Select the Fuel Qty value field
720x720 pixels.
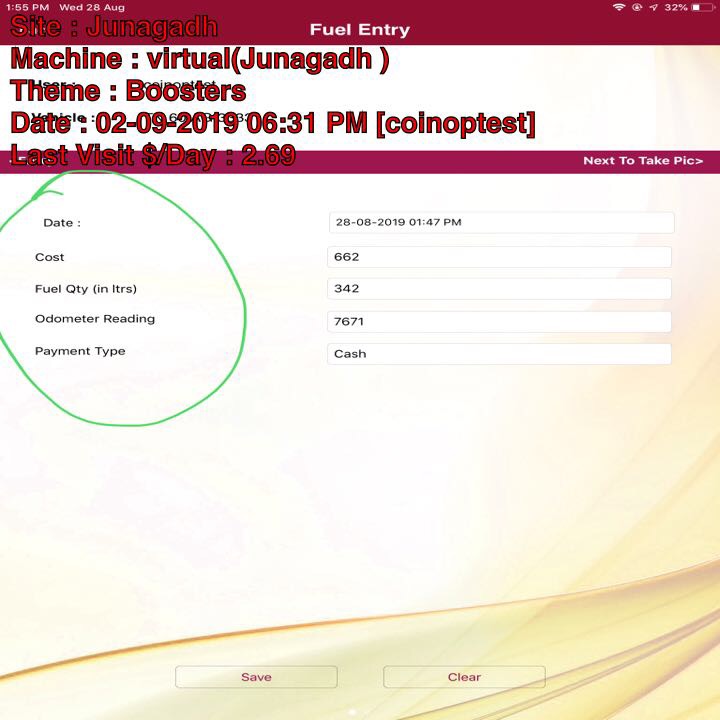499,289
